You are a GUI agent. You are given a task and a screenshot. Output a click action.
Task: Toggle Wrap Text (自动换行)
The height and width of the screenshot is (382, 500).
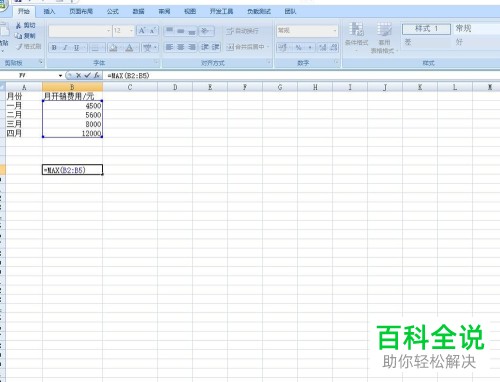242,31
